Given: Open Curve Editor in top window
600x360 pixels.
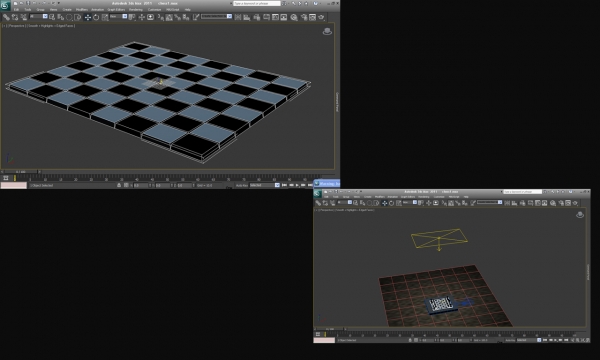Looking at the screenshot, I should 275,17.
